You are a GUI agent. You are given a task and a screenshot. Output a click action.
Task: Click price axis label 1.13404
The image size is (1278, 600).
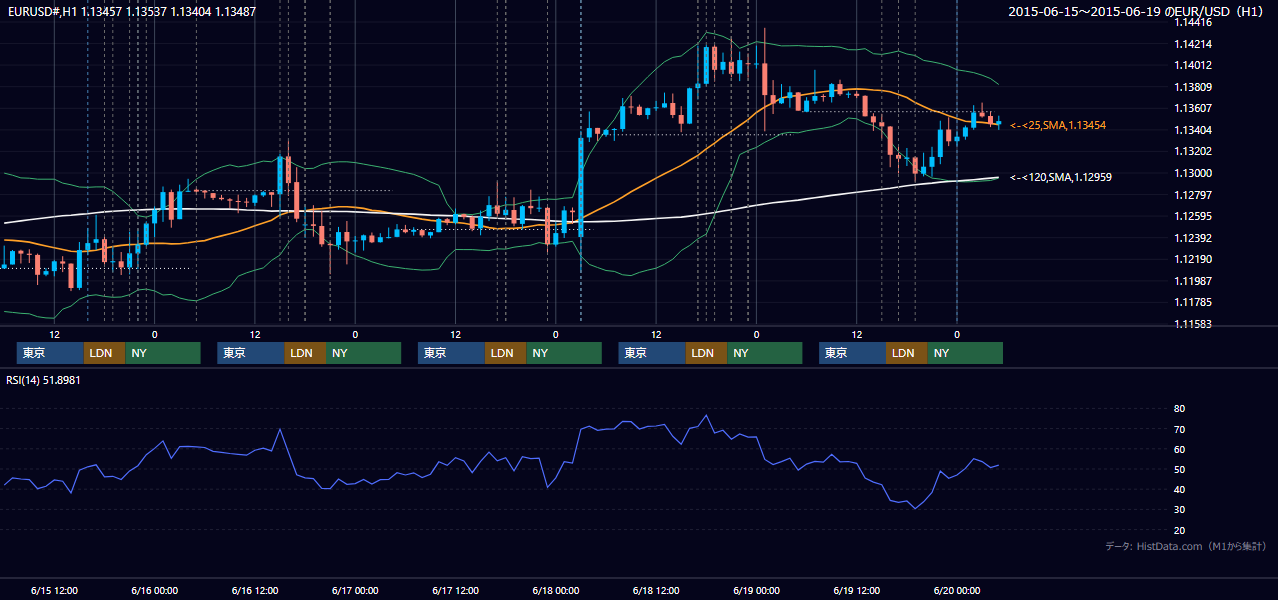(x=1192, y=130)
